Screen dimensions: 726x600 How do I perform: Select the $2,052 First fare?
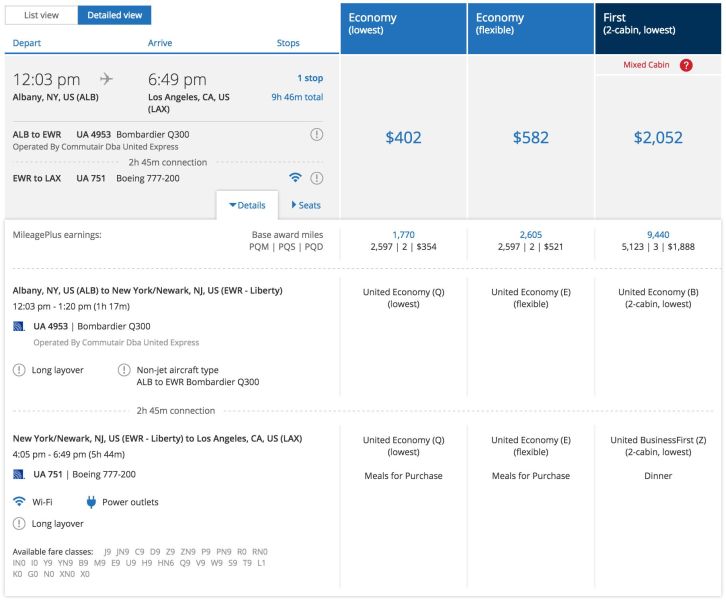[x=658, y=138]
